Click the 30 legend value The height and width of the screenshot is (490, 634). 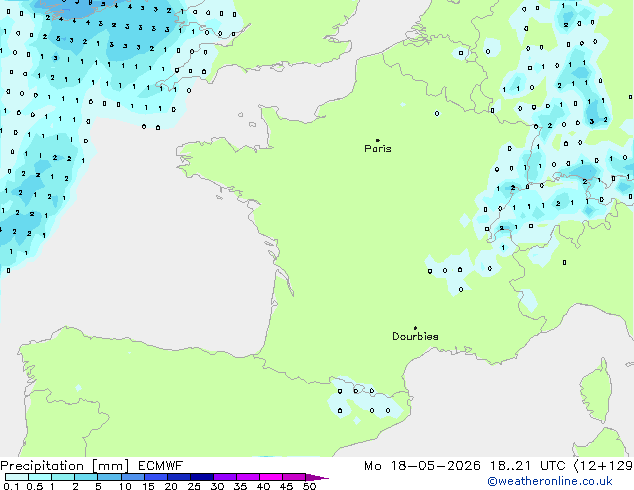coord(217,486)
